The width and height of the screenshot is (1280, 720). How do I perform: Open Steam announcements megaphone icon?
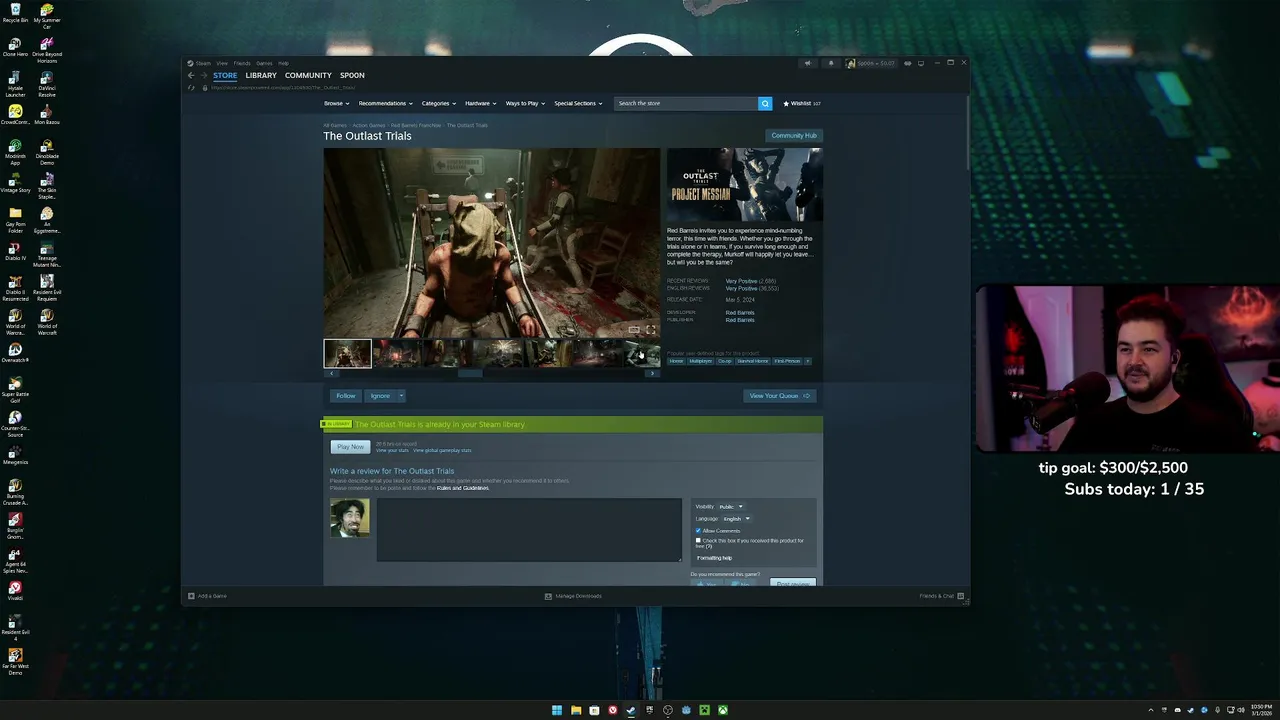pyautogui.click(x=808, y=63)
